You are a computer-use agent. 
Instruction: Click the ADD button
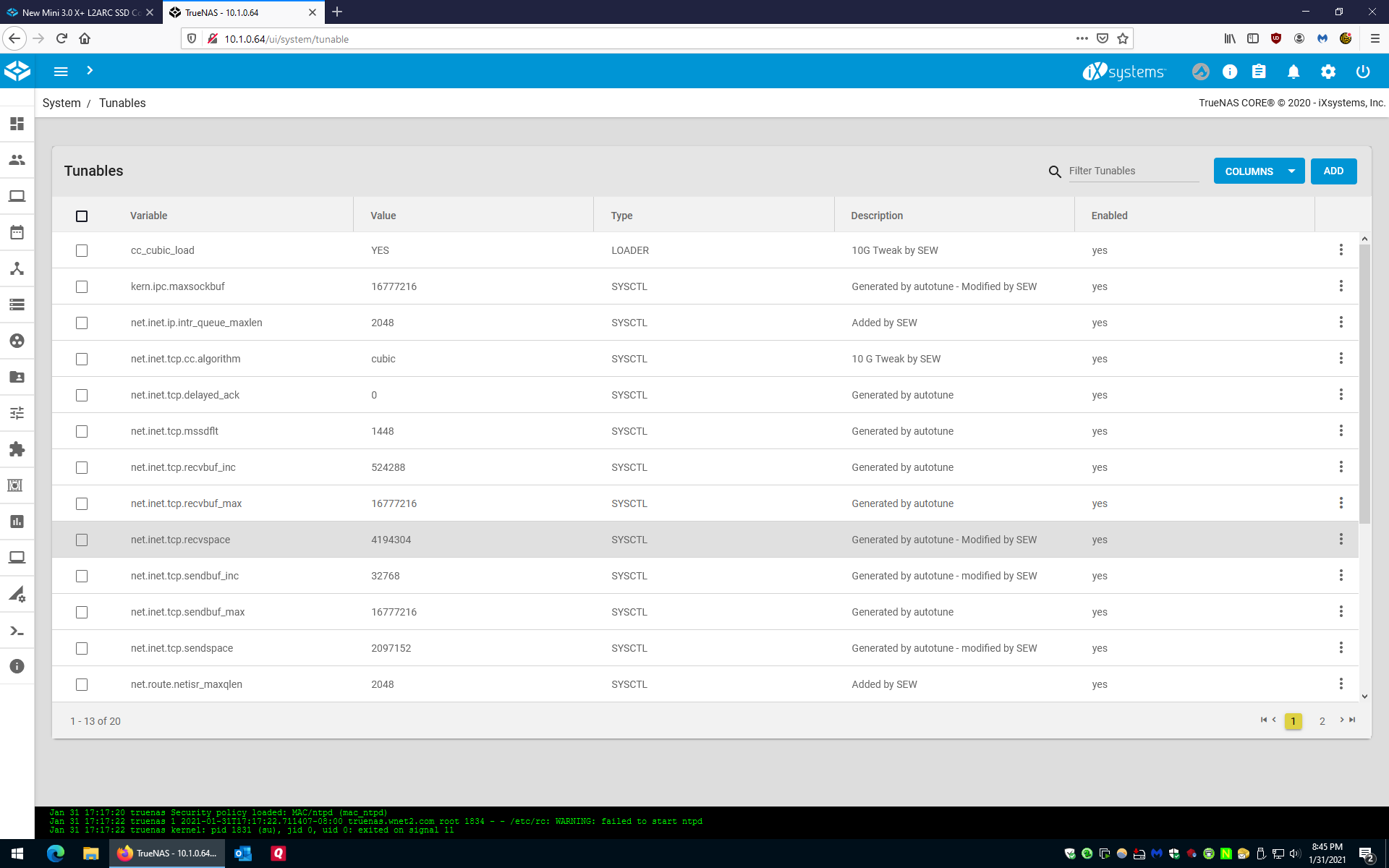pos(1333,171)
